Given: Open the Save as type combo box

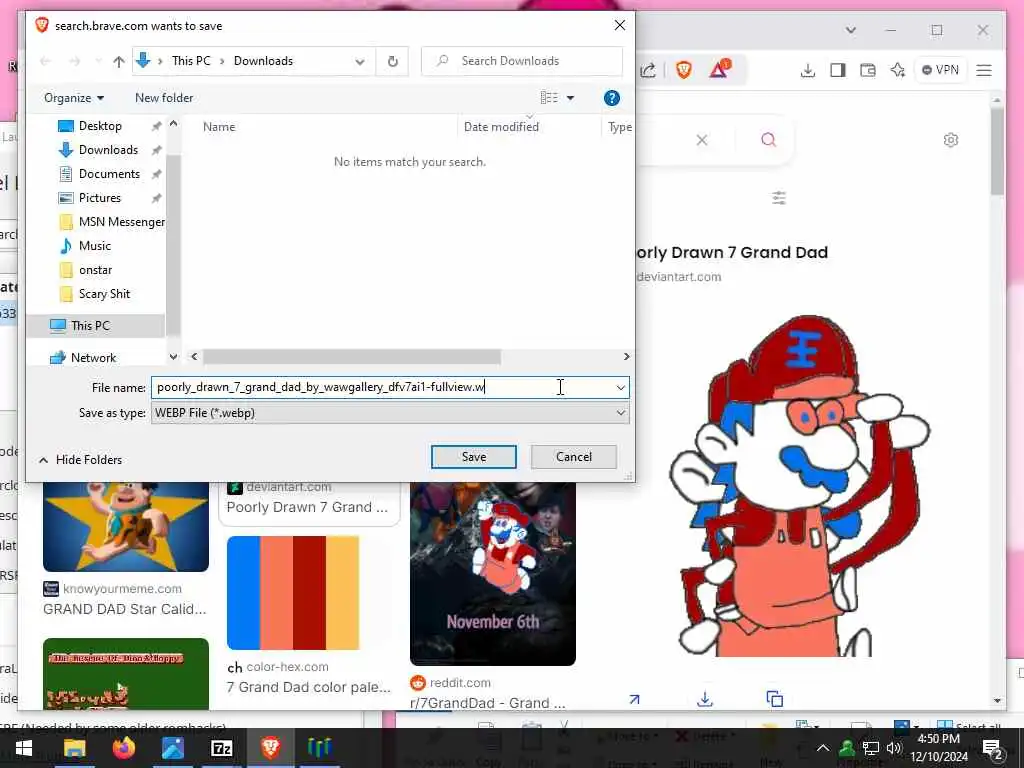Looking at the screenshot, I should 390,413.
